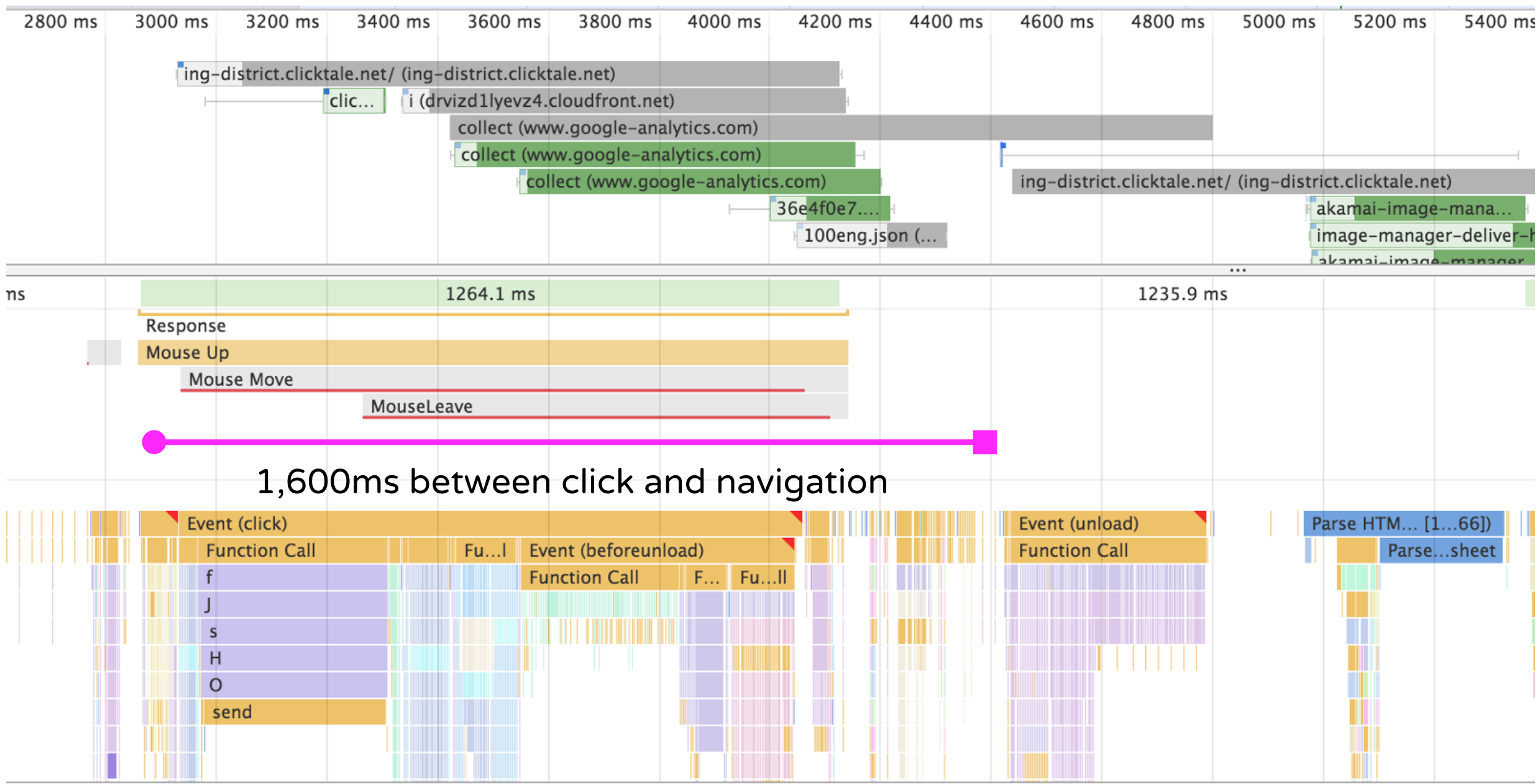Select the 1235.9 ms frame
The height and width of the screenshot is (784, 1540).
coord(1182,294)
